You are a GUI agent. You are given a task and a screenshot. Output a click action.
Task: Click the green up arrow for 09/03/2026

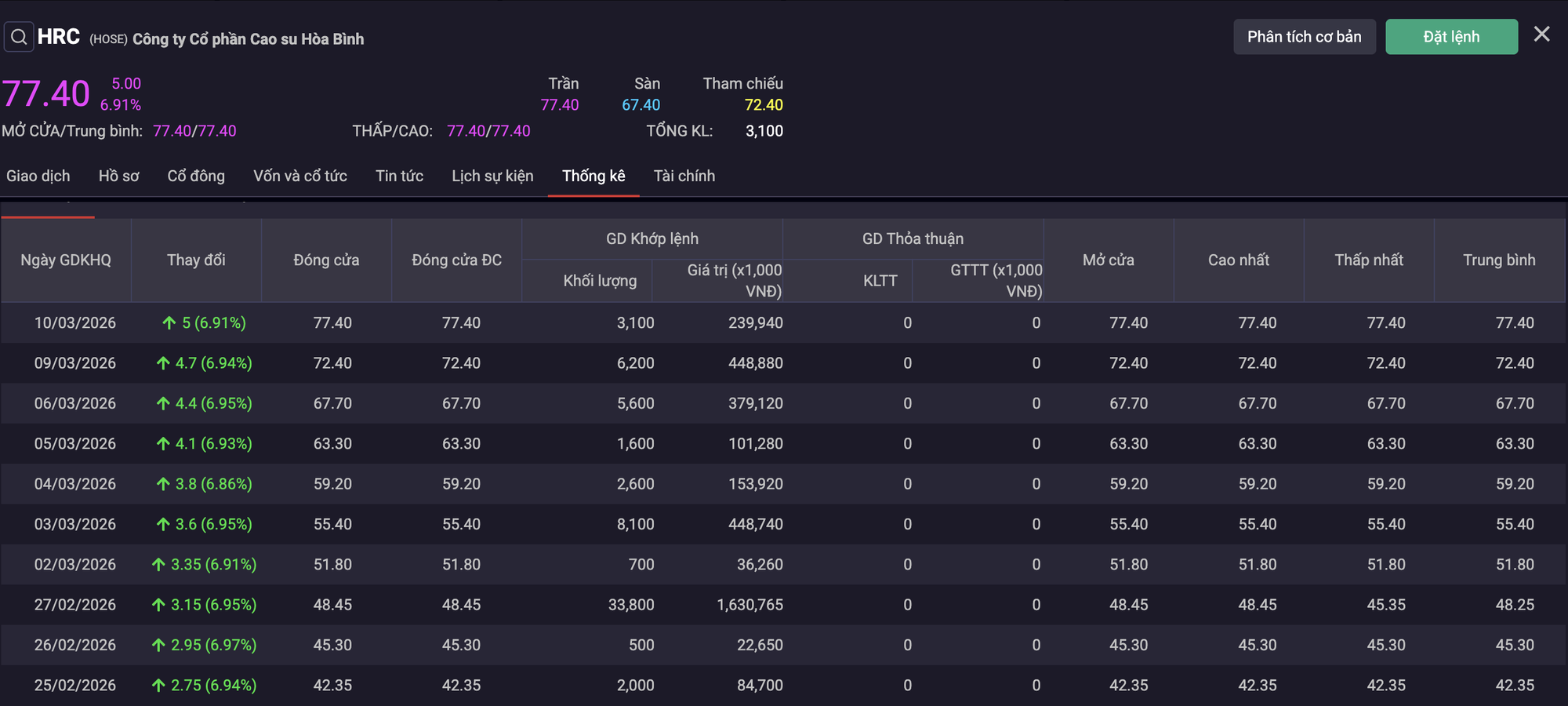(x=163, y=363)
